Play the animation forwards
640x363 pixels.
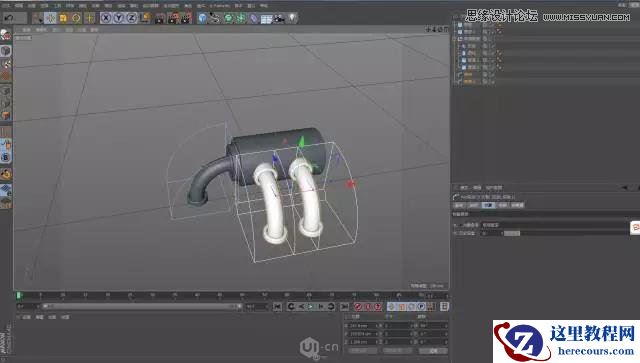[x=311, y=306]
